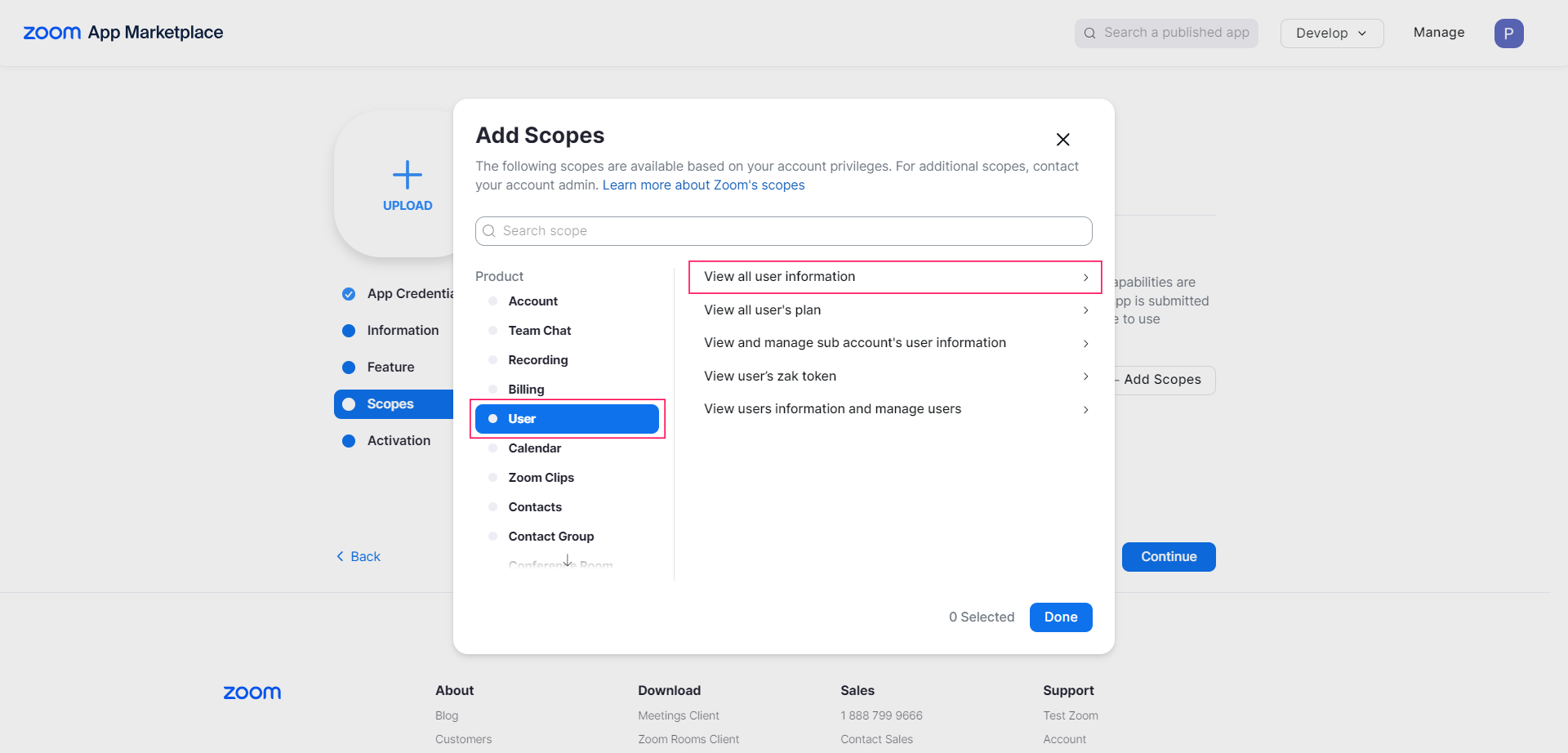
Task: Click the Search scope input field
Action: 784,231
